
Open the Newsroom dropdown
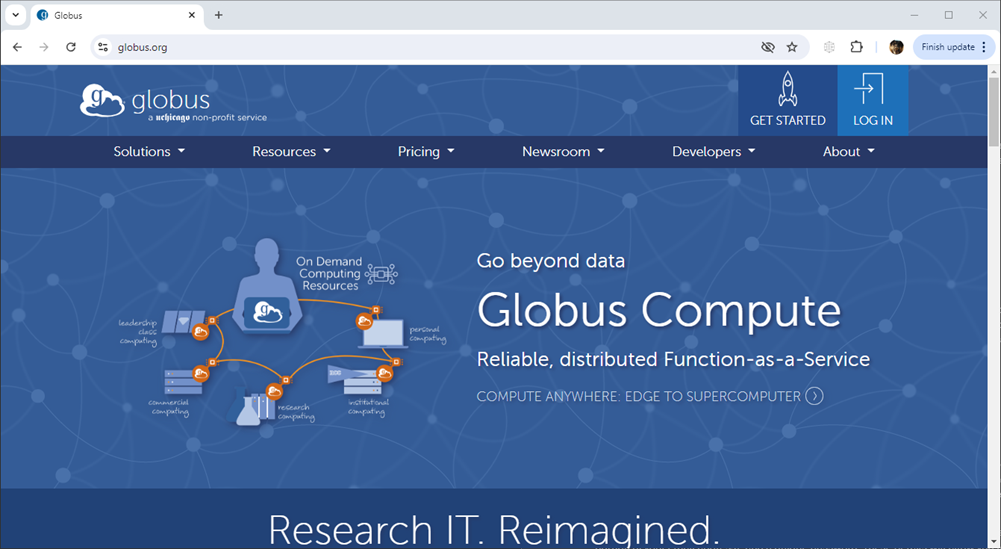pyautogui.click(x=563, y=152)
